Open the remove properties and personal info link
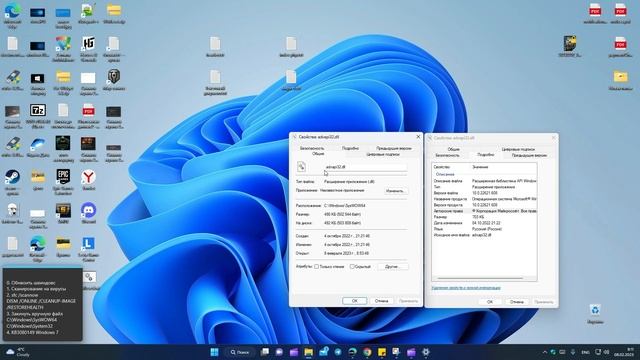This screenshot has height=360, width=640. (x=466, y=288)
